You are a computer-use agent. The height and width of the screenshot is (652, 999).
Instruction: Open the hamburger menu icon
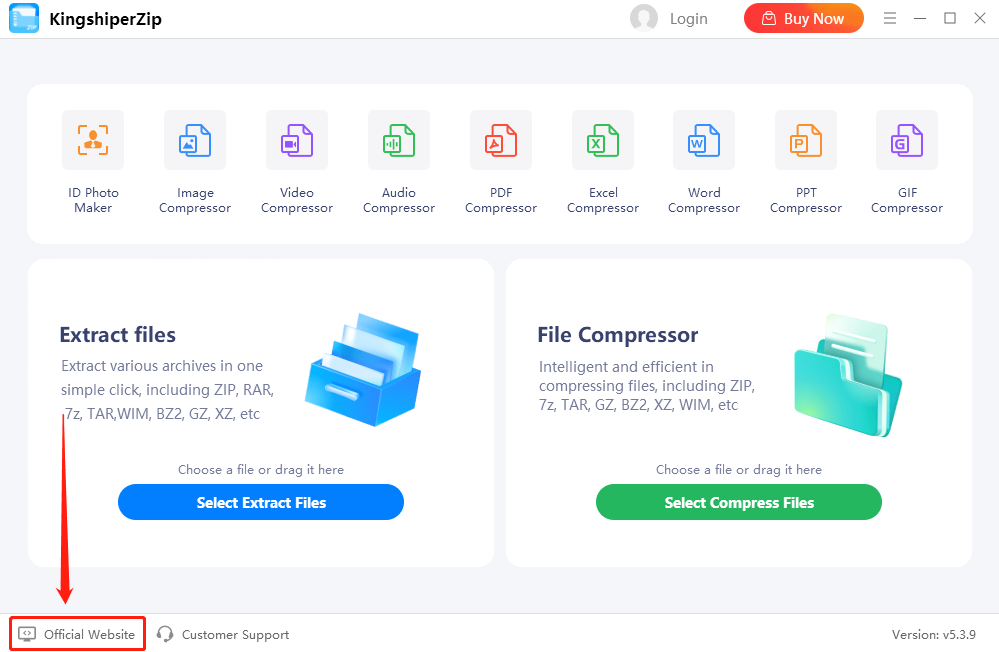click(x=890, y=18)
